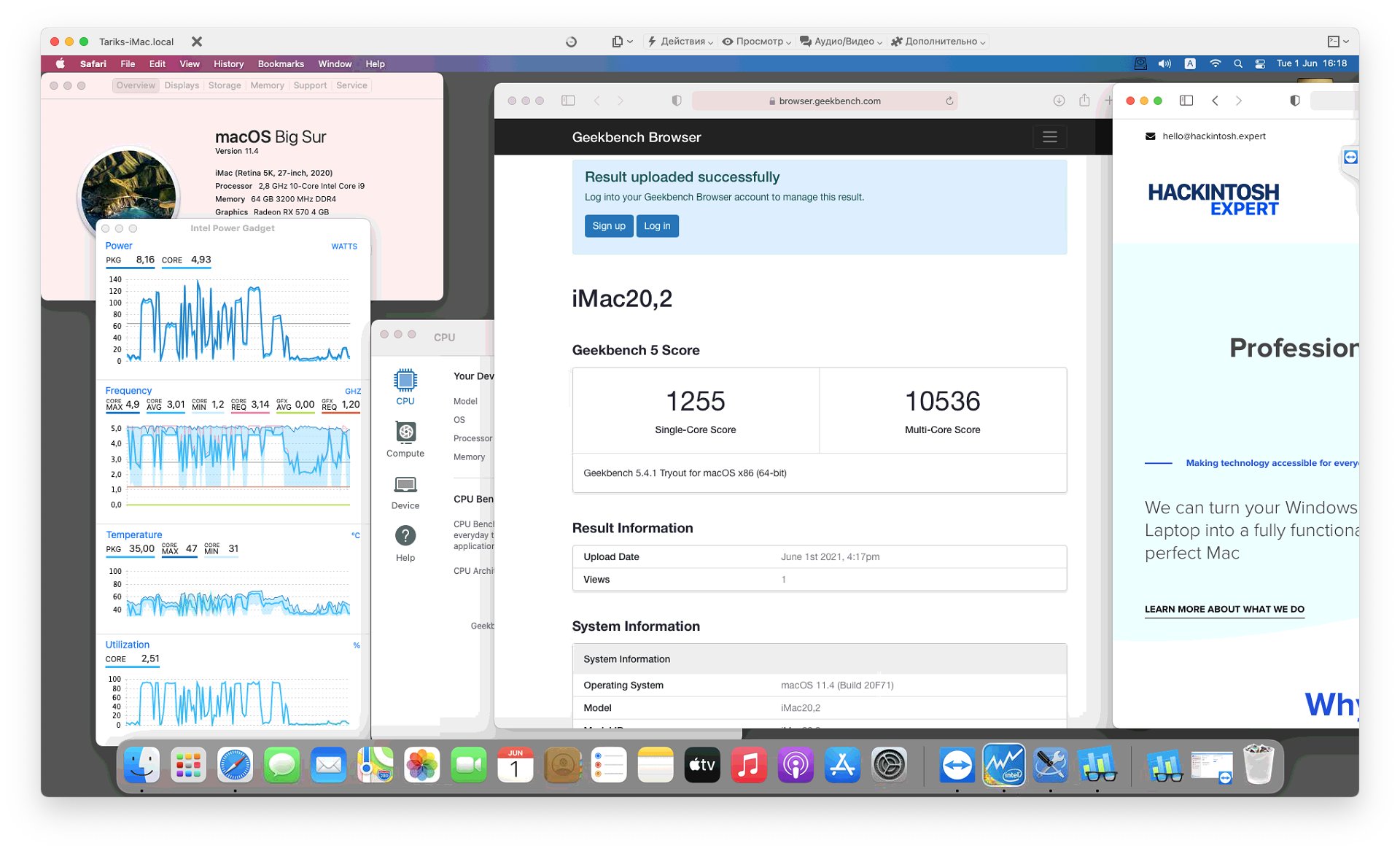Viewport: 1400px width, 851px height.
Task: Expand the Просмотр dropdown
Action: click(757, 42)
